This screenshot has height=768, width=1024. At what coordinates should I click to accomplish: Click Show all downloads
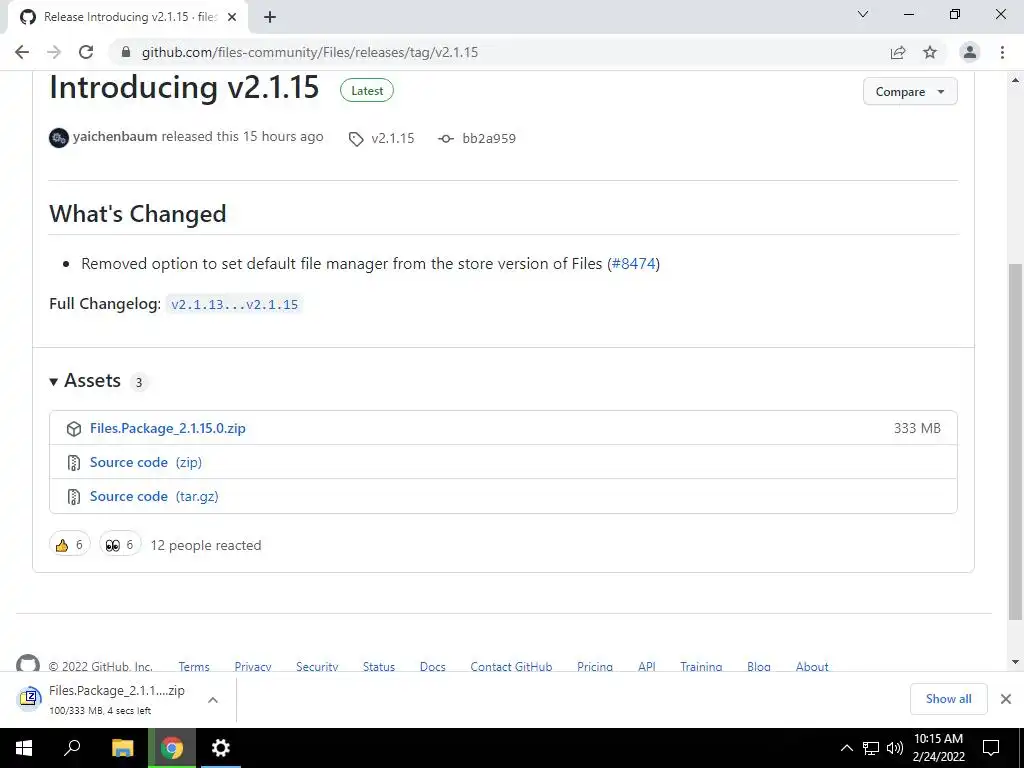[948, 699]
